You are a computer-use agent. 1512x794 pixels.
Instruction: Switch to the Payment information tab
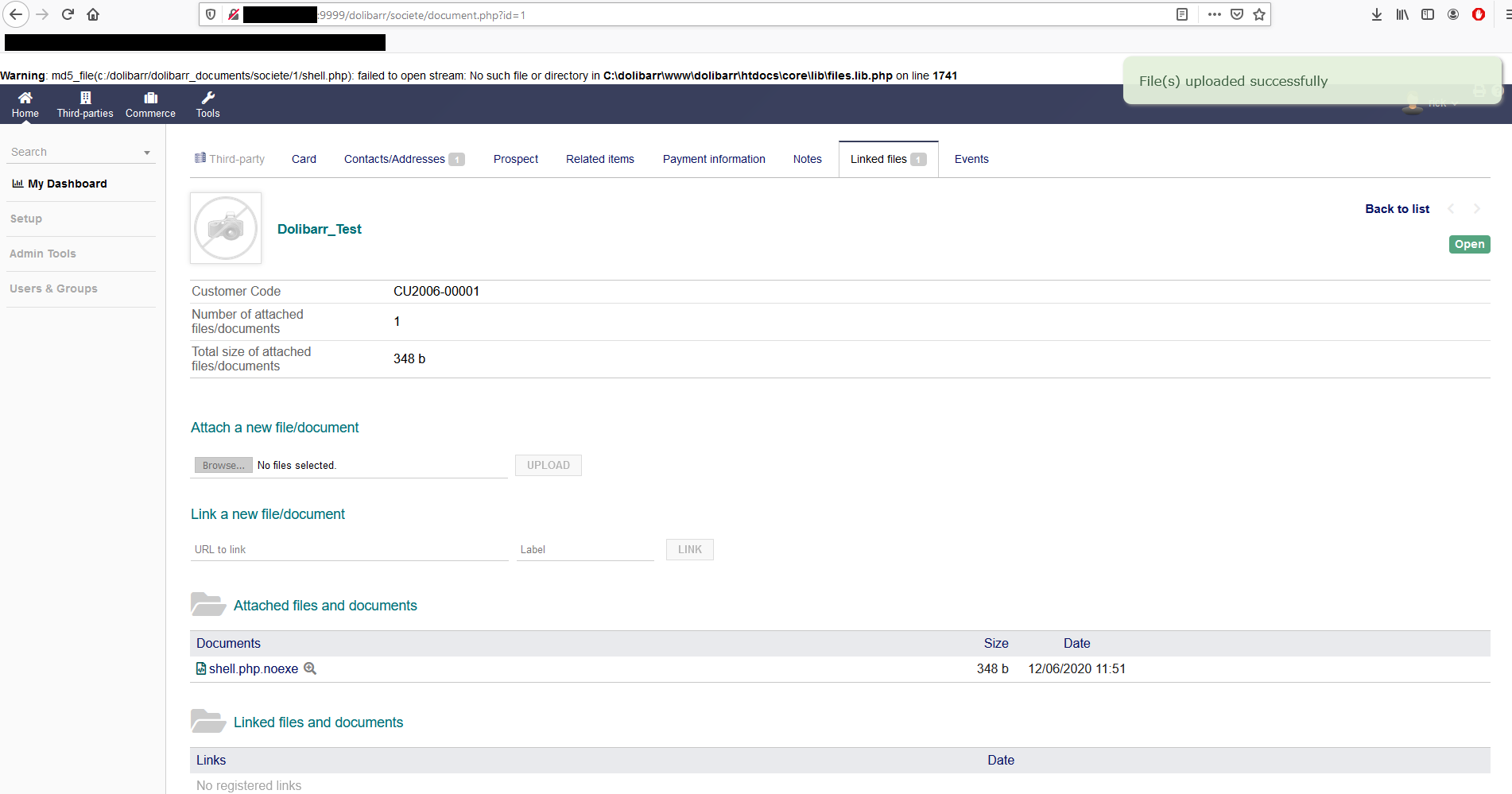pyautogui.click(x=714, y=159)
